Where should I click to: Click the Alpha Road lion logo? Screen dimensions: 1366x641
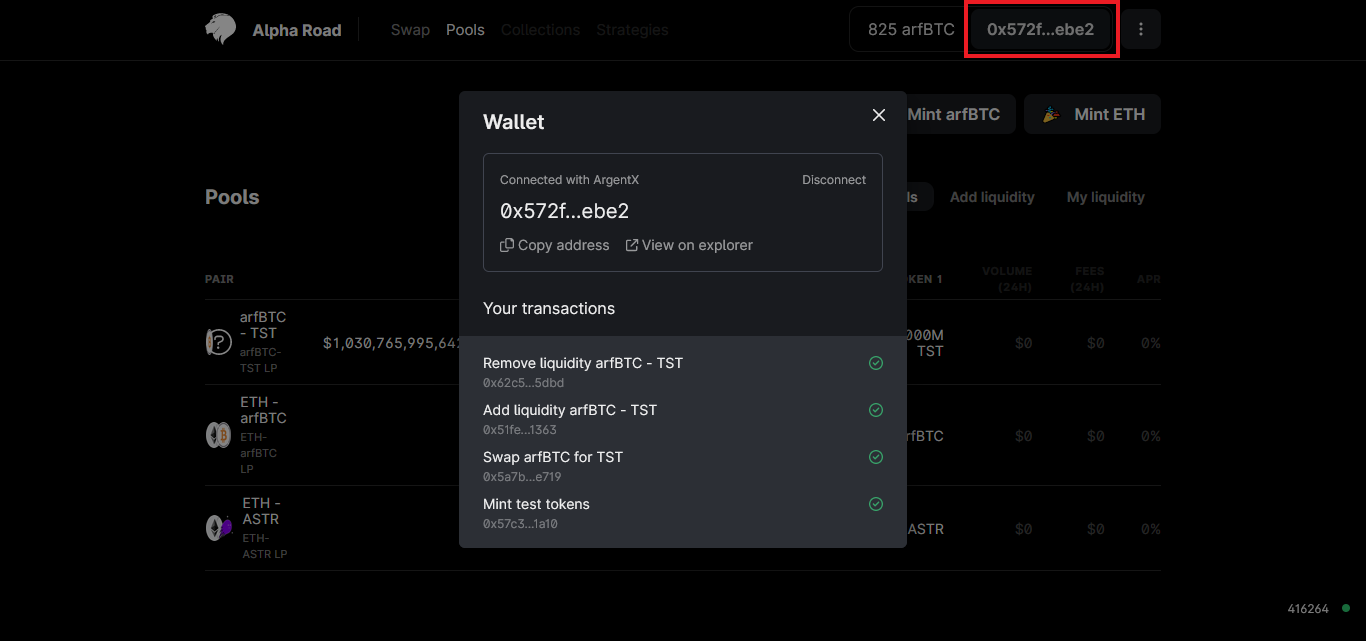pos(220,30)
